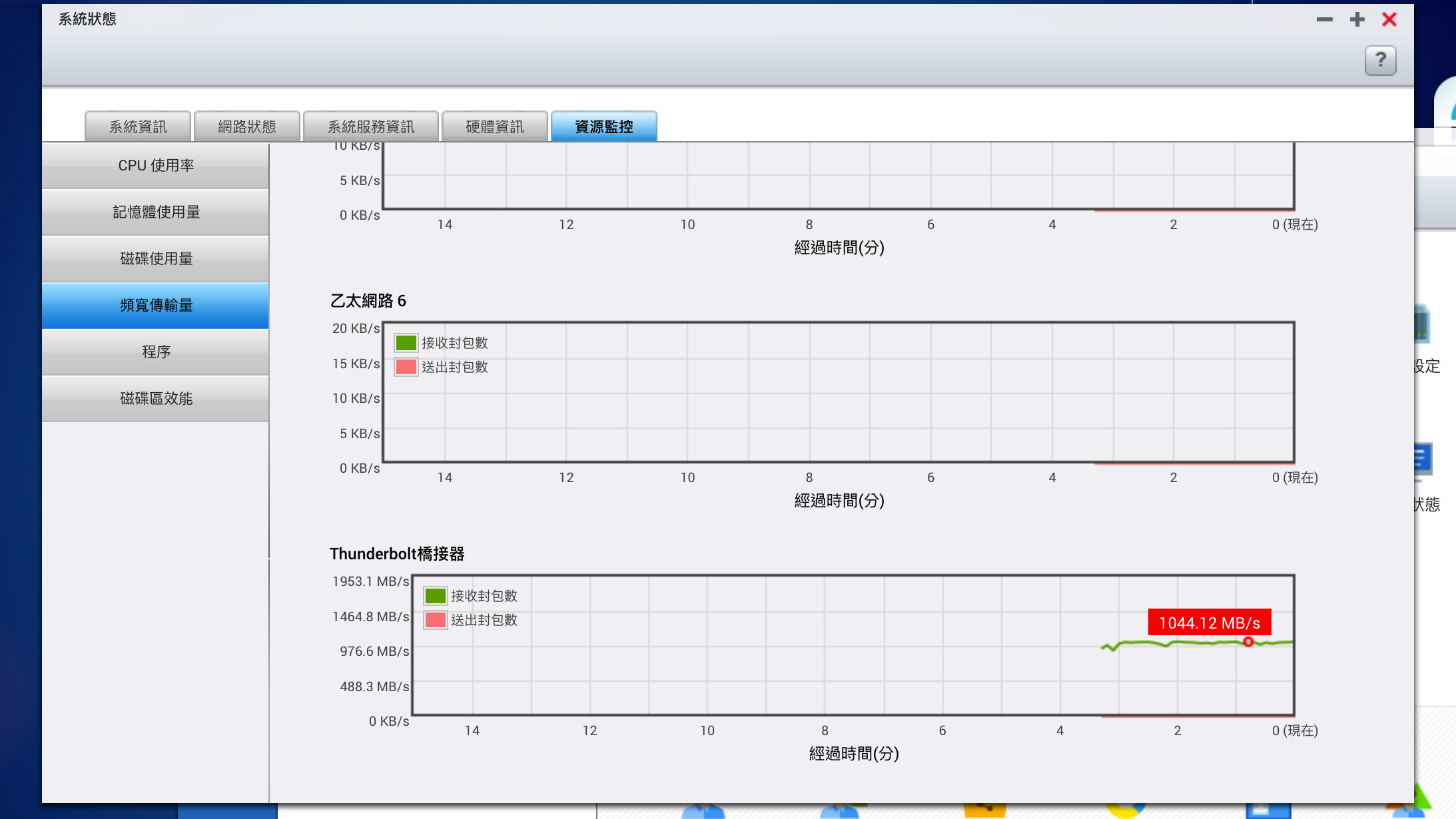Open the 硬體資訊 tab
This screenshot has height=819, width=1456.
[x=495, y=127]
